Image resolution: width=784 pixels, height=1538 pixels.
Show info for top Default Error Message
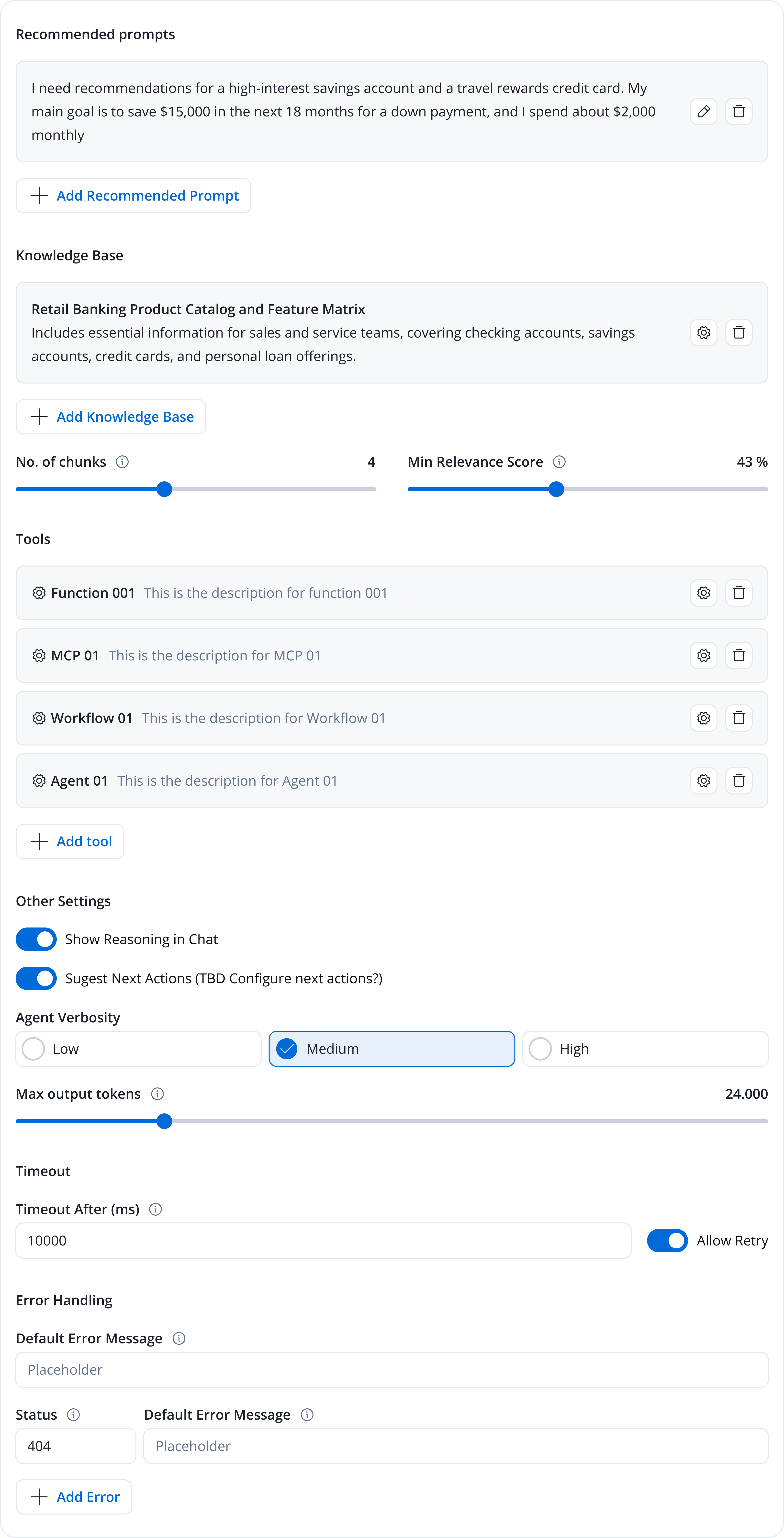click(179, 1339)
